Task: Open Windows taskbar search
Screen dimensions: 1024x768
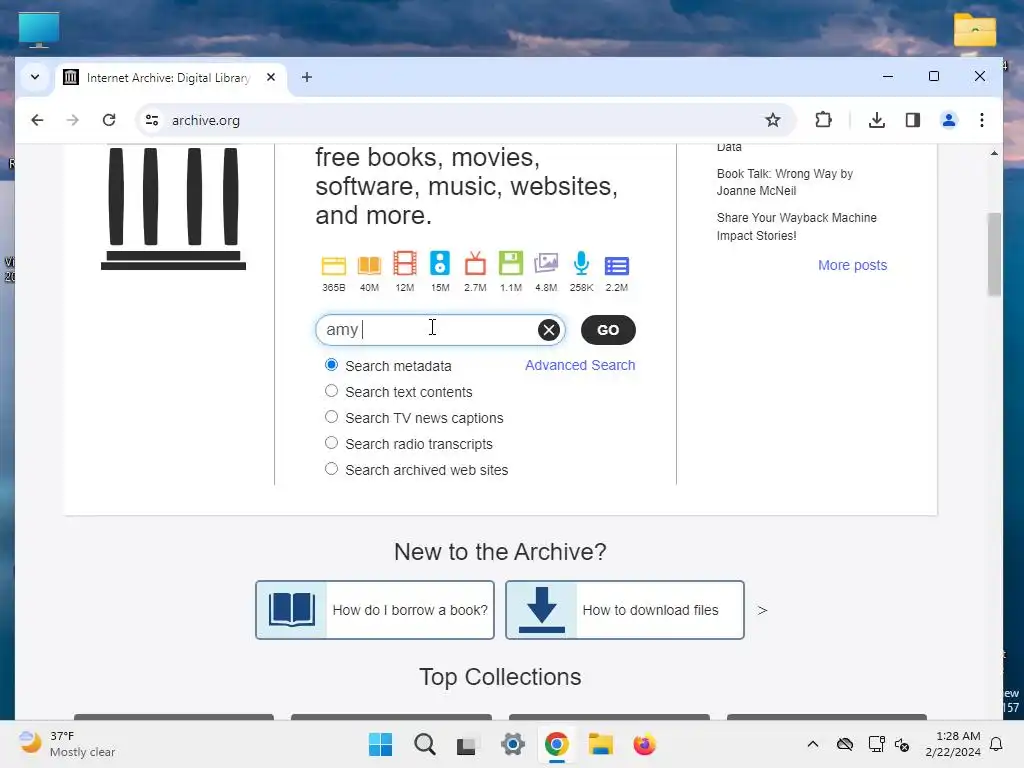Action: [424, 744]
